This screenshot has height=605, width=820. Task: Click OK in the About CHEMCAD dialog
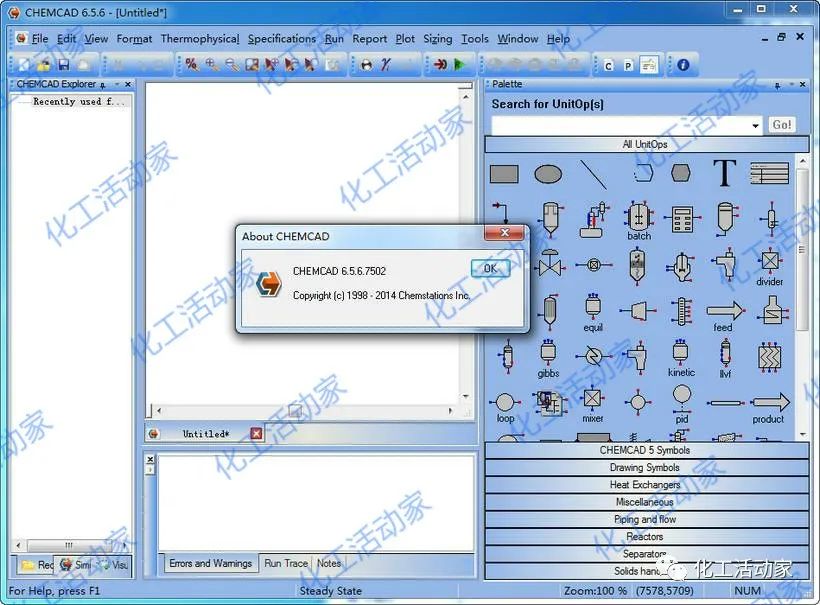[490, 268]
